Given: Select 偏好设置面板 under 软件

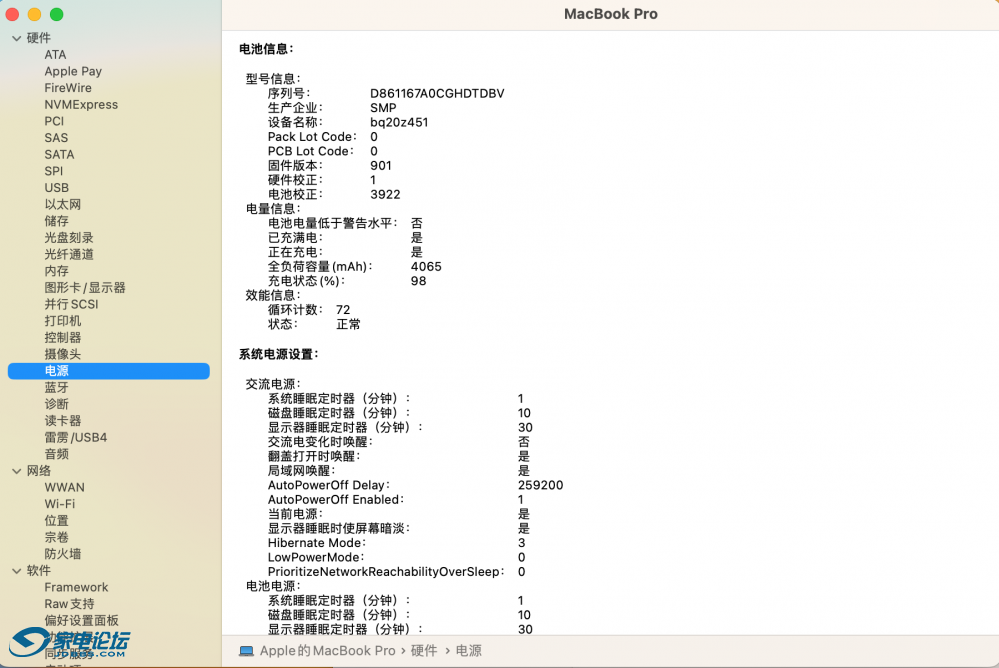Looking at the screenshot, I should tap(82, 620).
